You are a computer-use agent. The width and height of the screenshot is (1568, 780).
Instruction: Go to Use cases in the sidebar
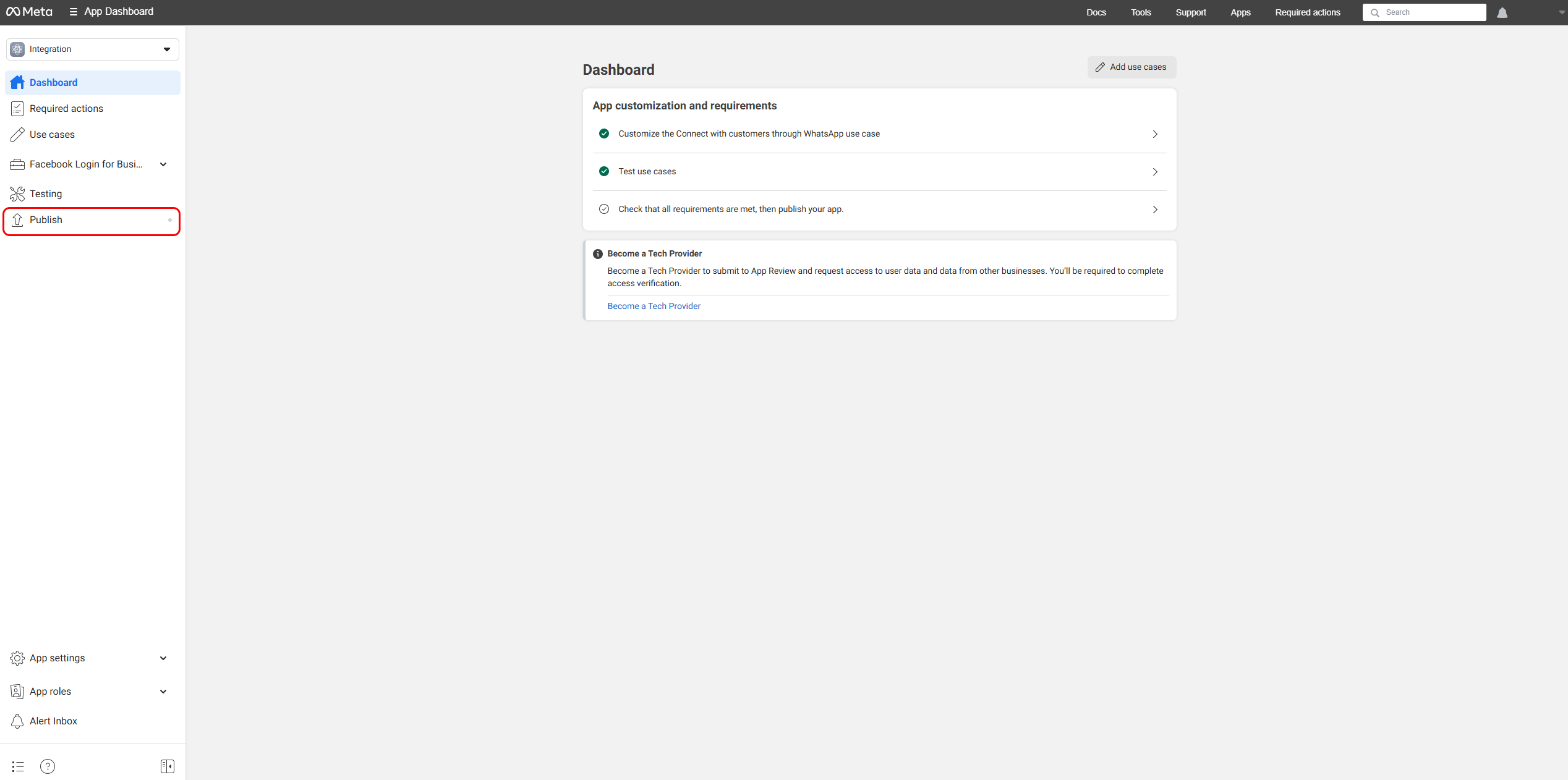[93, 135]
